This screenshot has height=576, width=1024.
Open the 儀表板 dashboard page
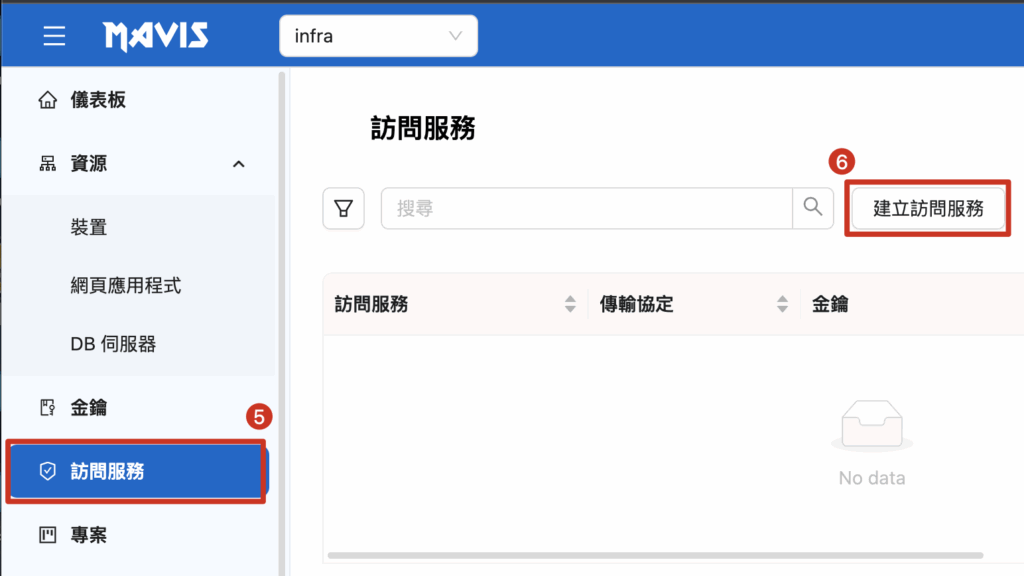tap(98, 100)
